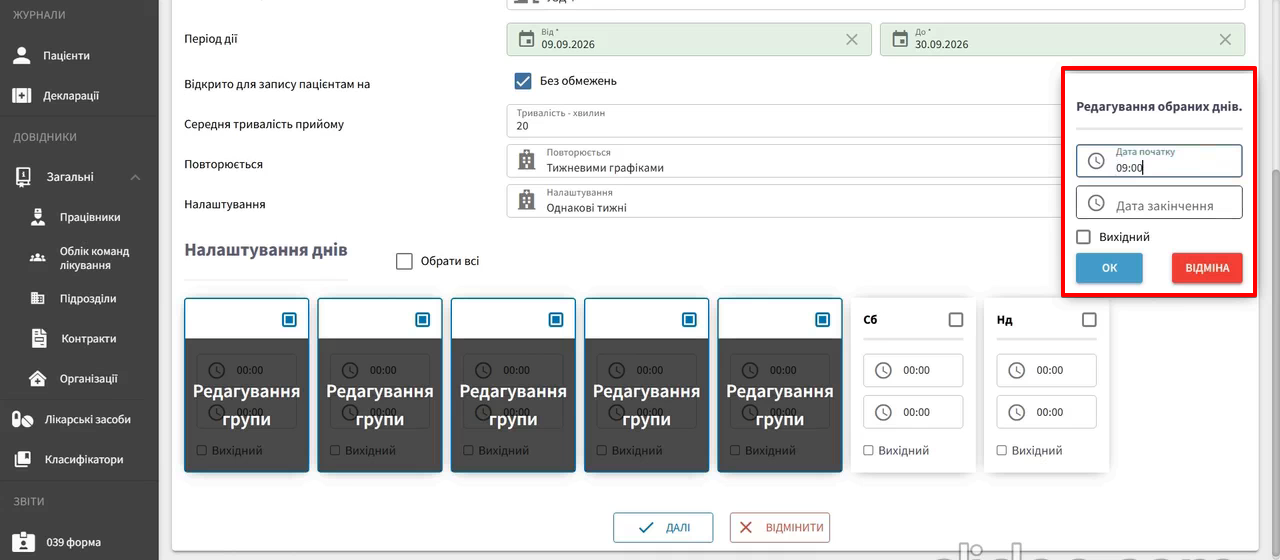Screen dimensions: 1280x560
Task: Click building icon in Налаштування field
Action: [x=526, y=200]
